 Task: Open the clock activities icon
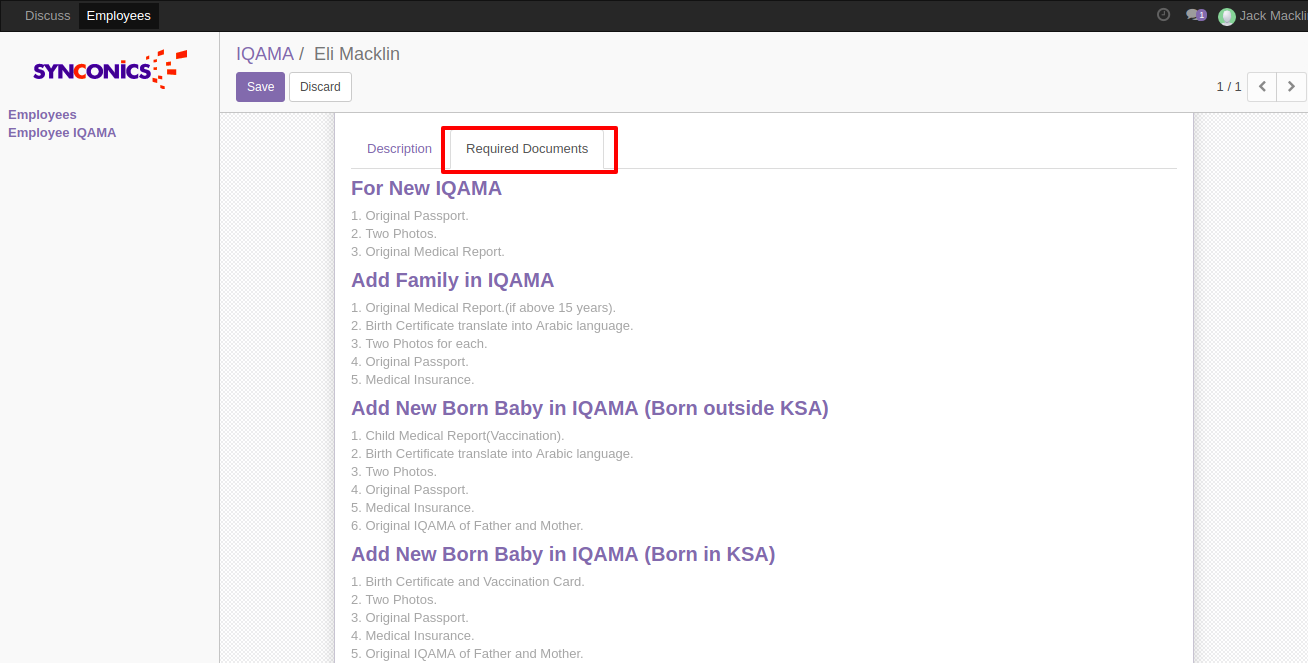coord(1163,15)
